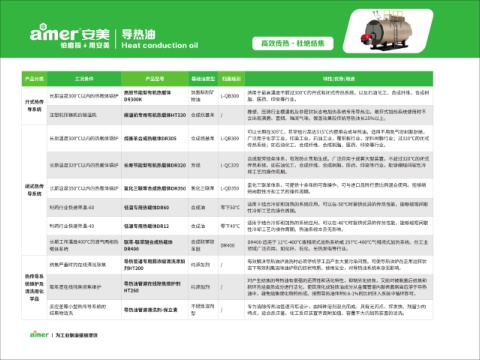Image resolution: width=480 pixels, height=360 pixels.
Task: Select the 产品分类 column header
Action: pos(34,79)
